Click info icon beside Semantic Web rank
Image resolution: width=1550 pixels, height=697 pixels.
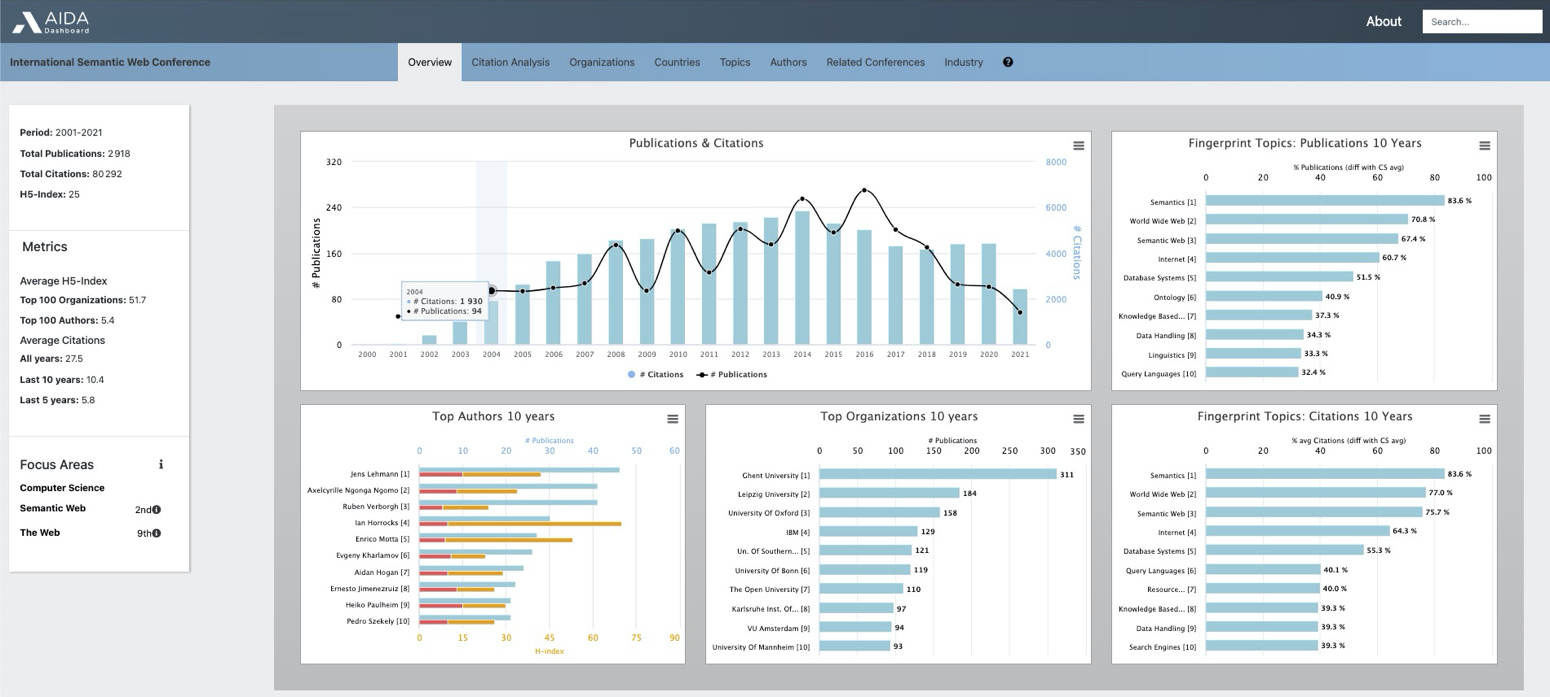(156, 510)
